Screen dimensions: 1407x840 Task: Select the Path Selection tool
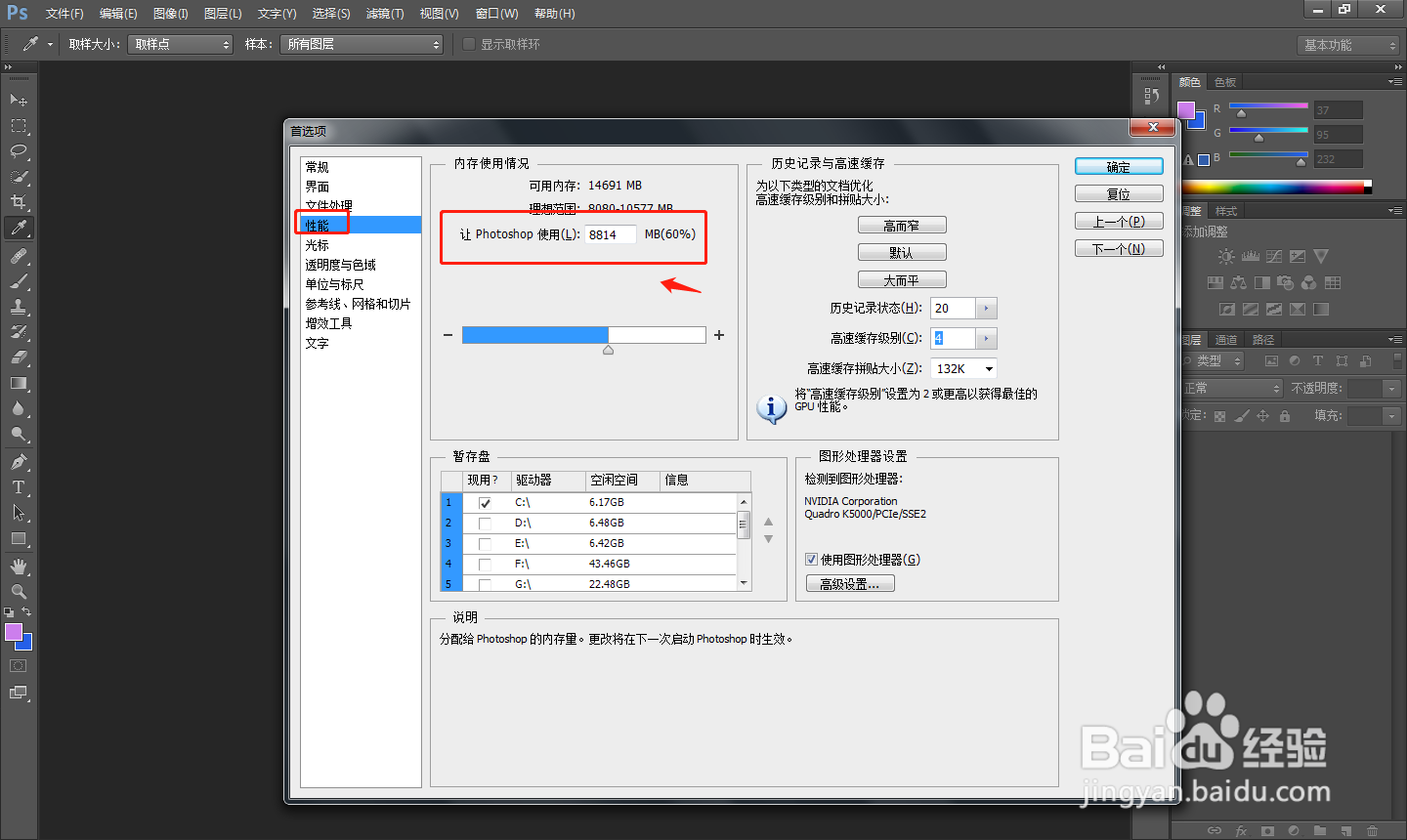coord(19,513)
